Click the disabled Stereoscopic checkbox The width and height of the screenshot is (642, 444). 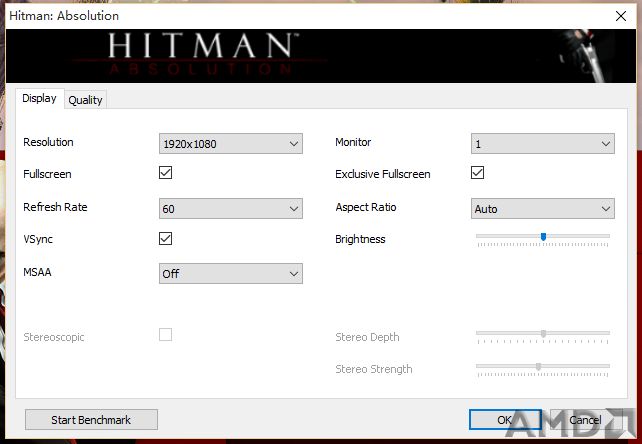165,335
